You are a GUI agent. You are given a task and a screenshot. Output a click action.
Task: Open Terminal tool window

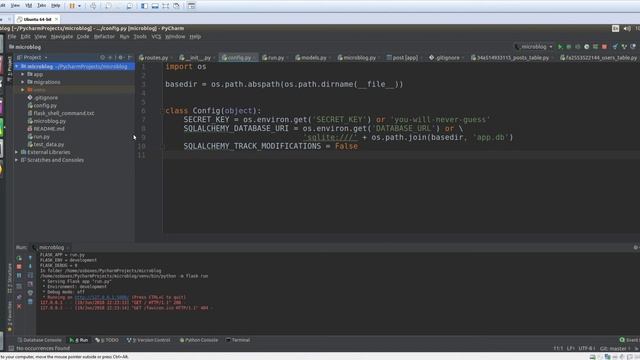point(238,340)
